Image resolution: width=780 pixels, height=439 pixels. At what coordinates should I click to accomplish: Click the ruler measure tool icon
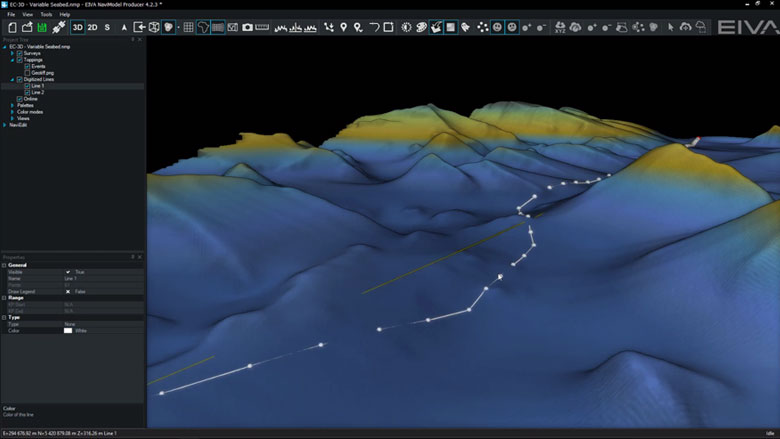tap(263, 27)
